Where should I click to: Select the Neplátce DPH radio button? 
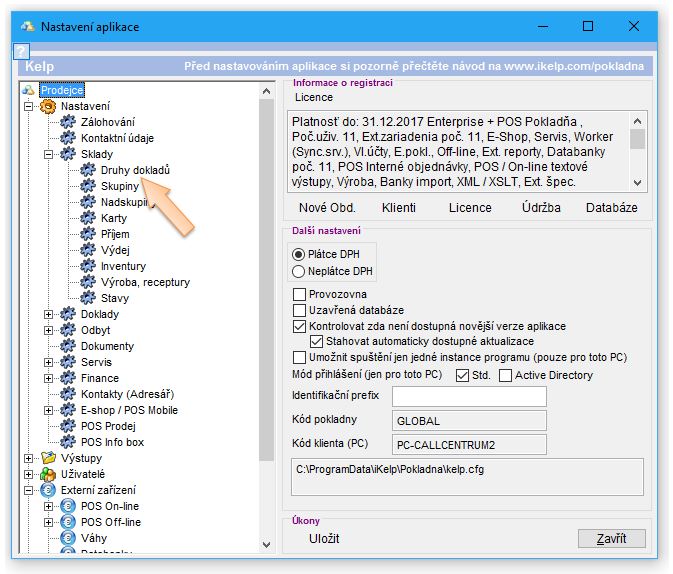point(298,271)
